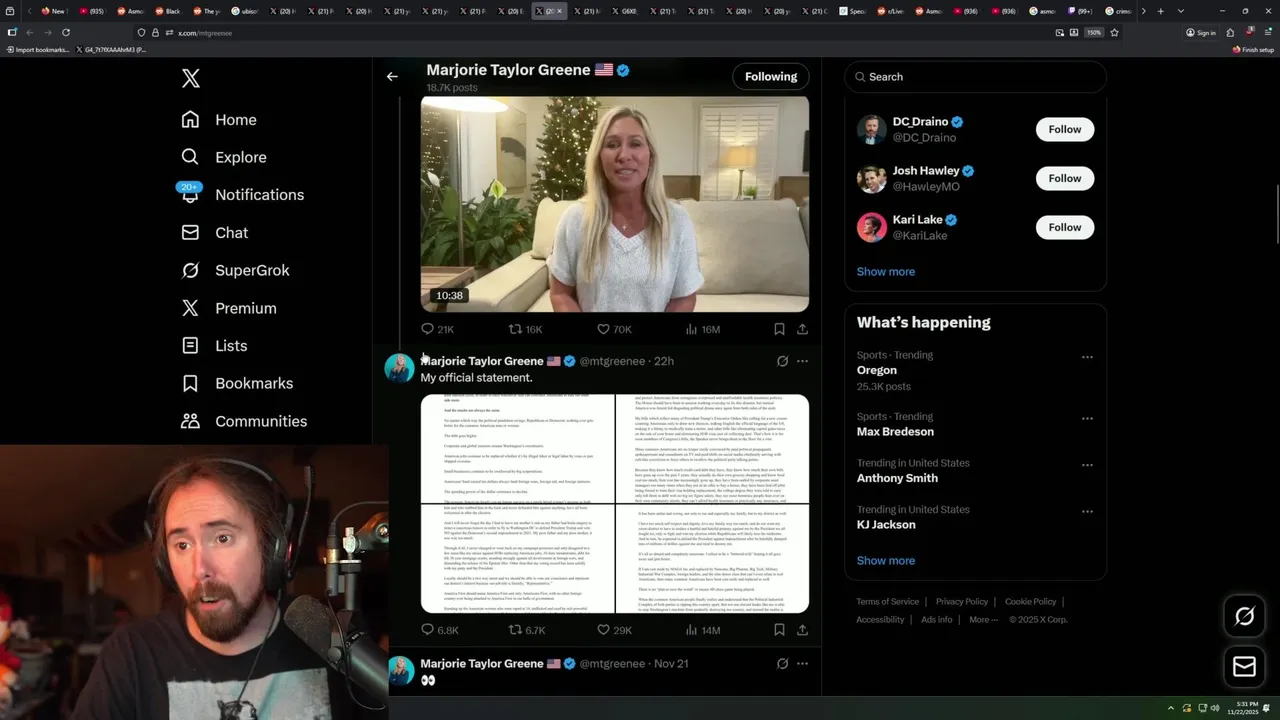Open the first official statement page image

pos(517,448)
